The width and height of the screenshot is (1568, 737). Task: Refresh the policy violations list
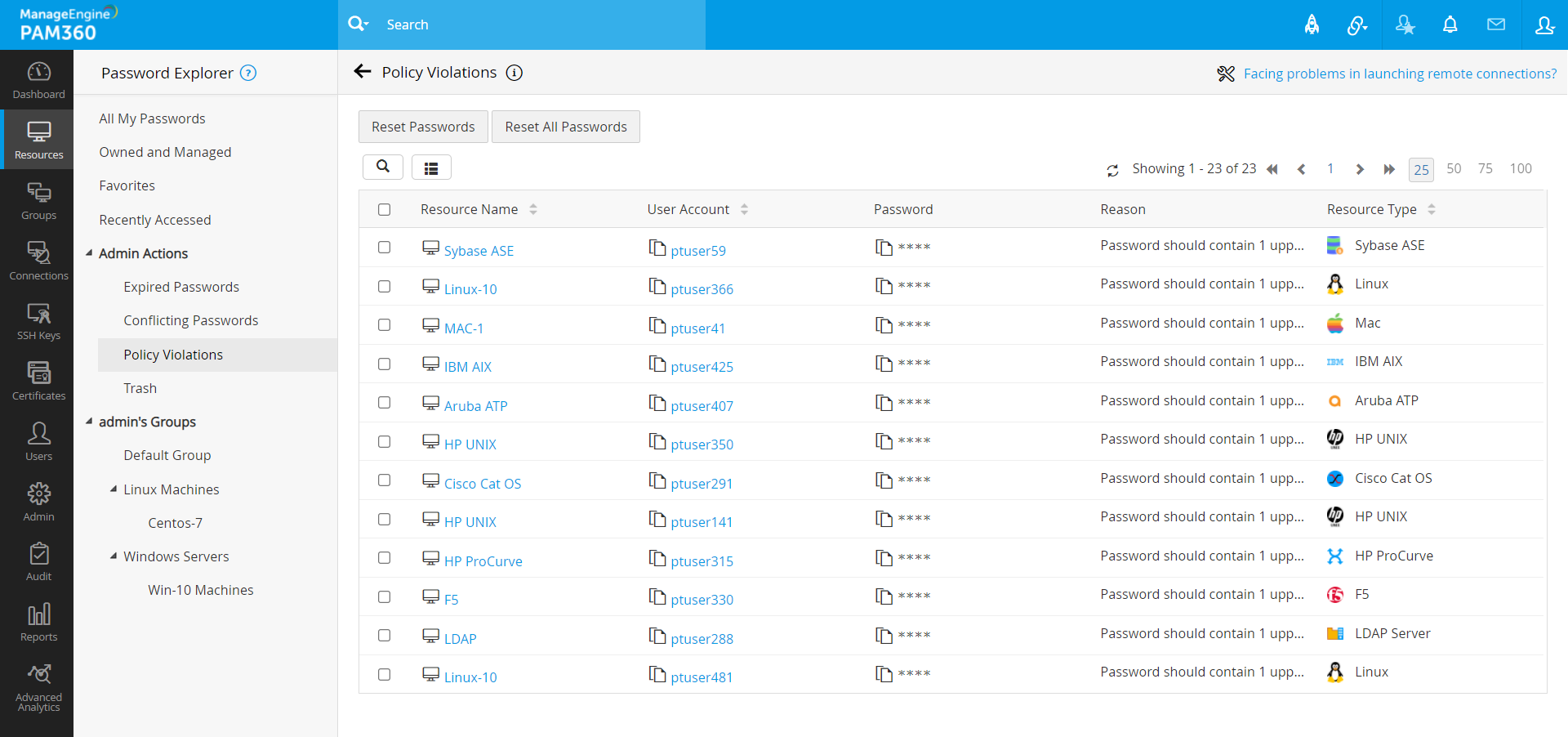pyautogui.click(x=1112, y=170)
